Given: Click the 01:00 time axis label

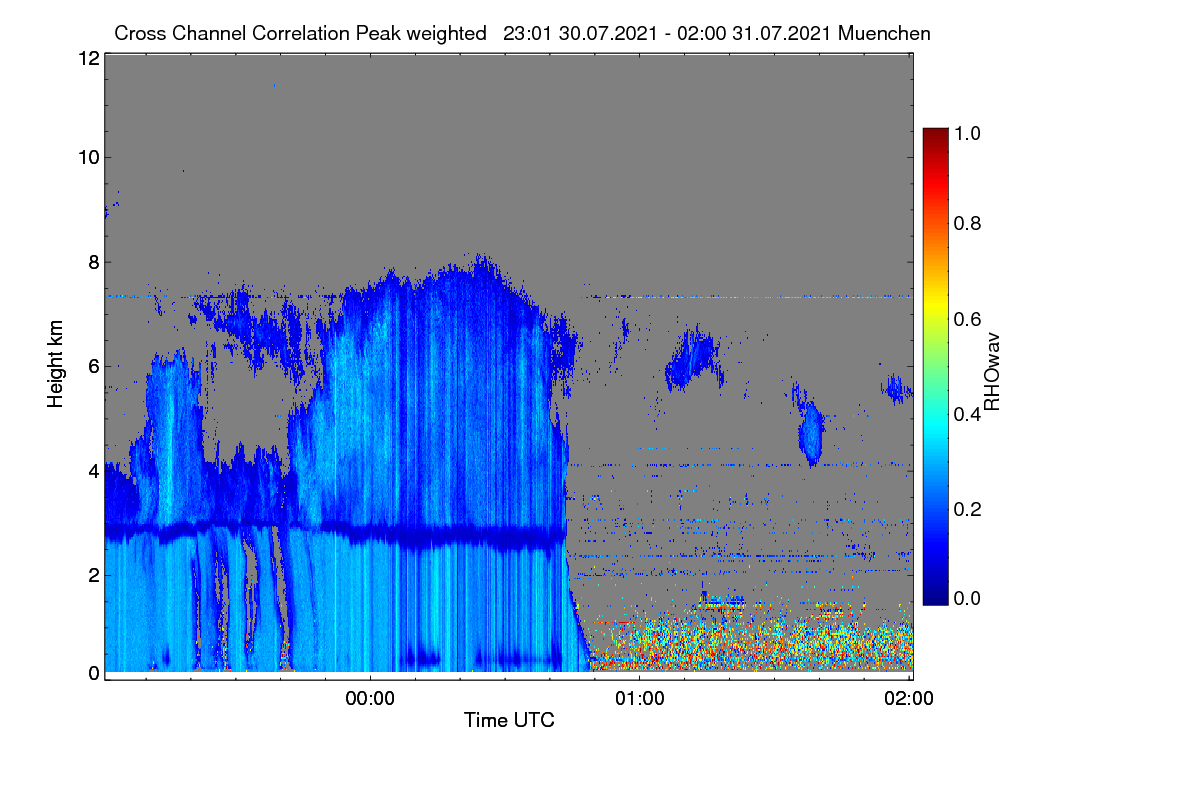Looking at the screenshot, I should click(x=640, y=699).
